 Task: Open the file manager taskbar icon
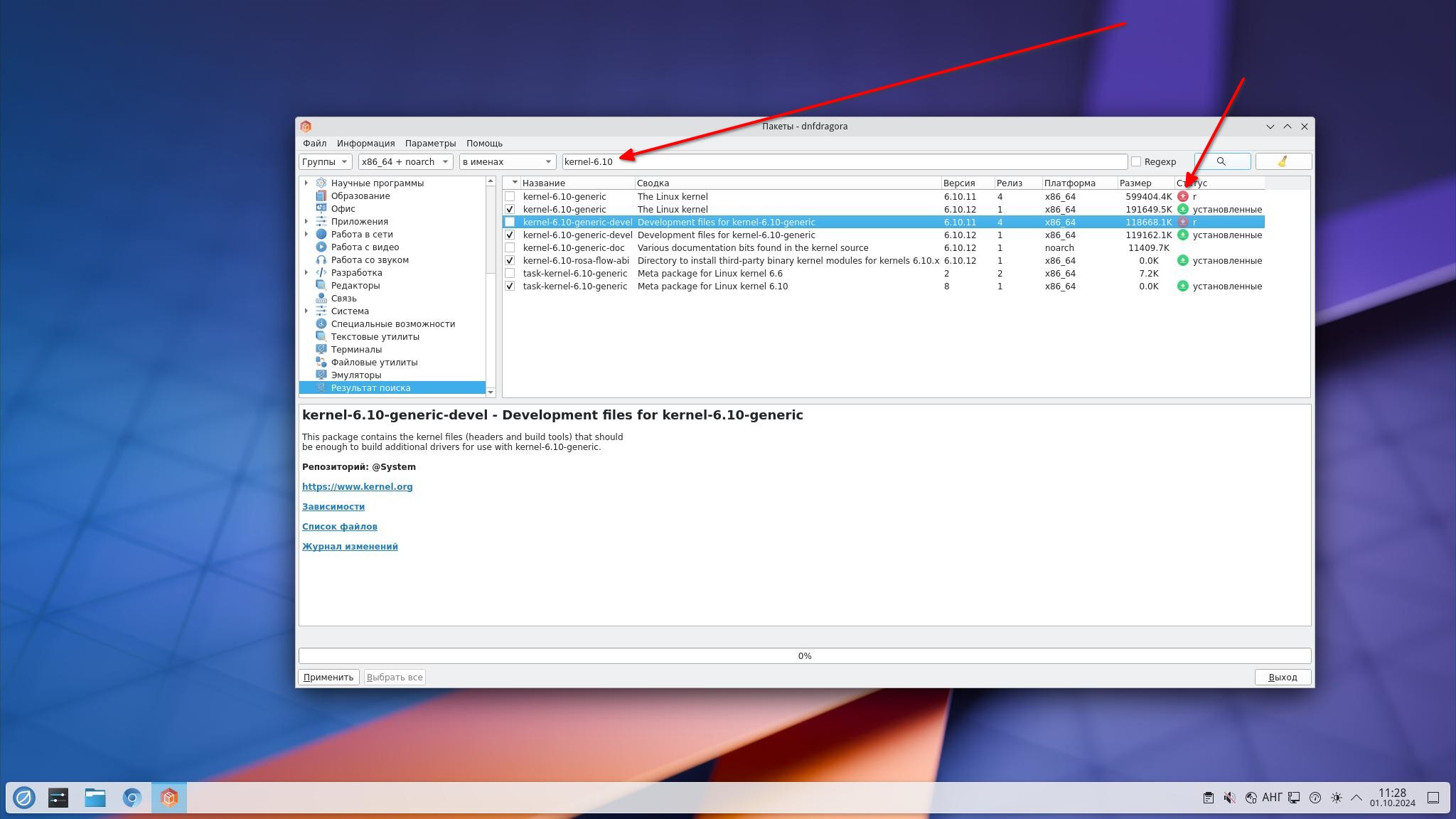tap(95, 798)
